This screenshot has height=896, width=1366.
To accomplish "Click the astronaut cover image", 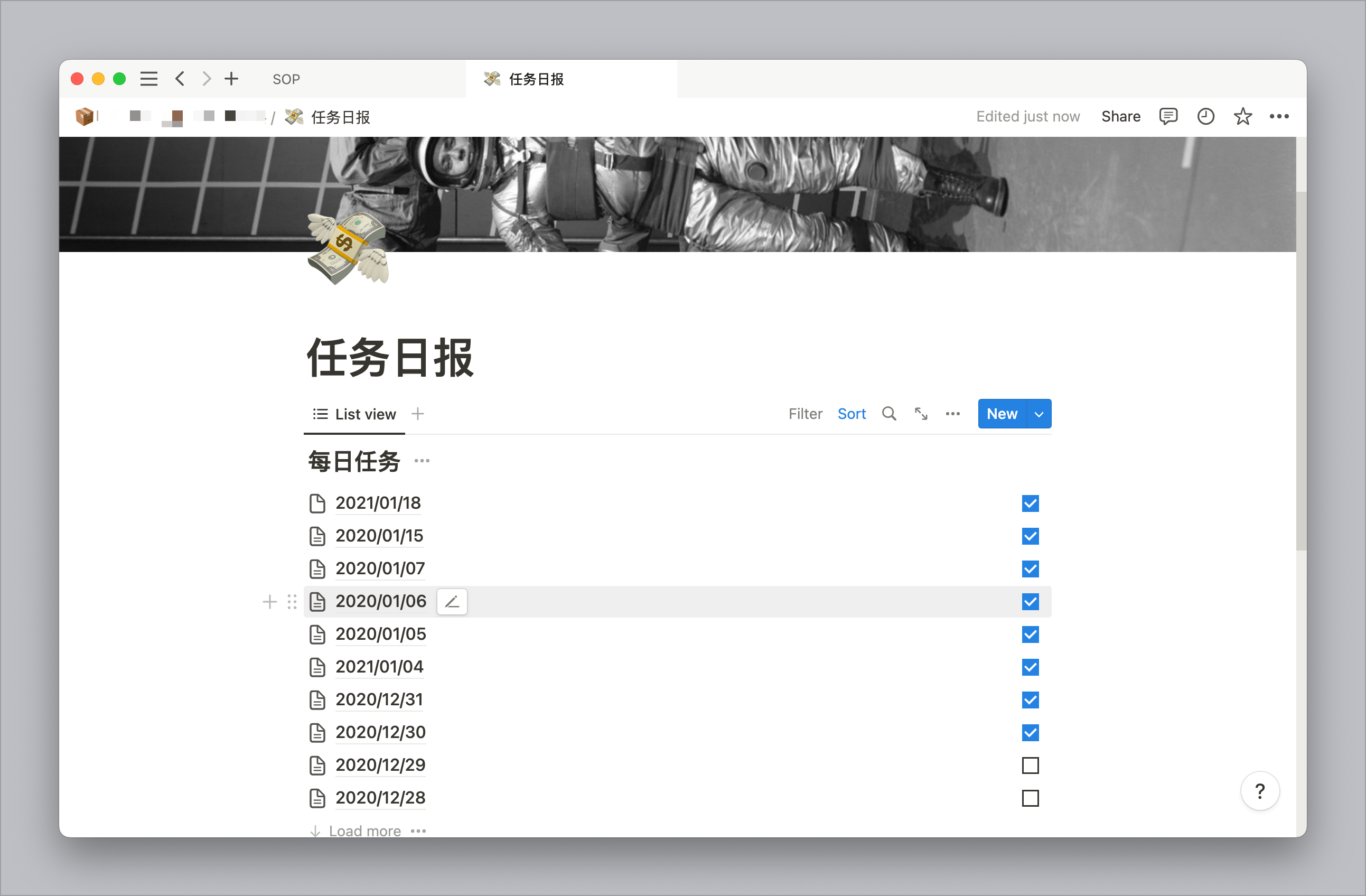I will (x=677, y=194).
